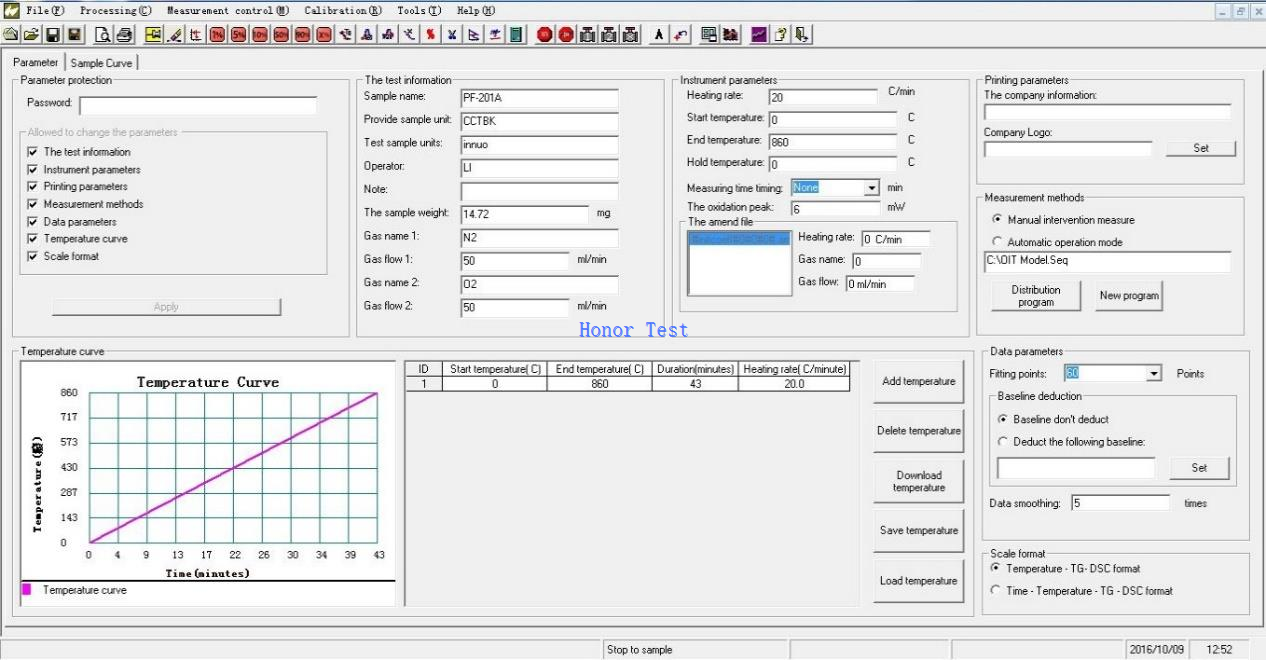1266x660 pixels.
Task: Toggle the Scale format checkbox
Action: (x=32, y=256)
